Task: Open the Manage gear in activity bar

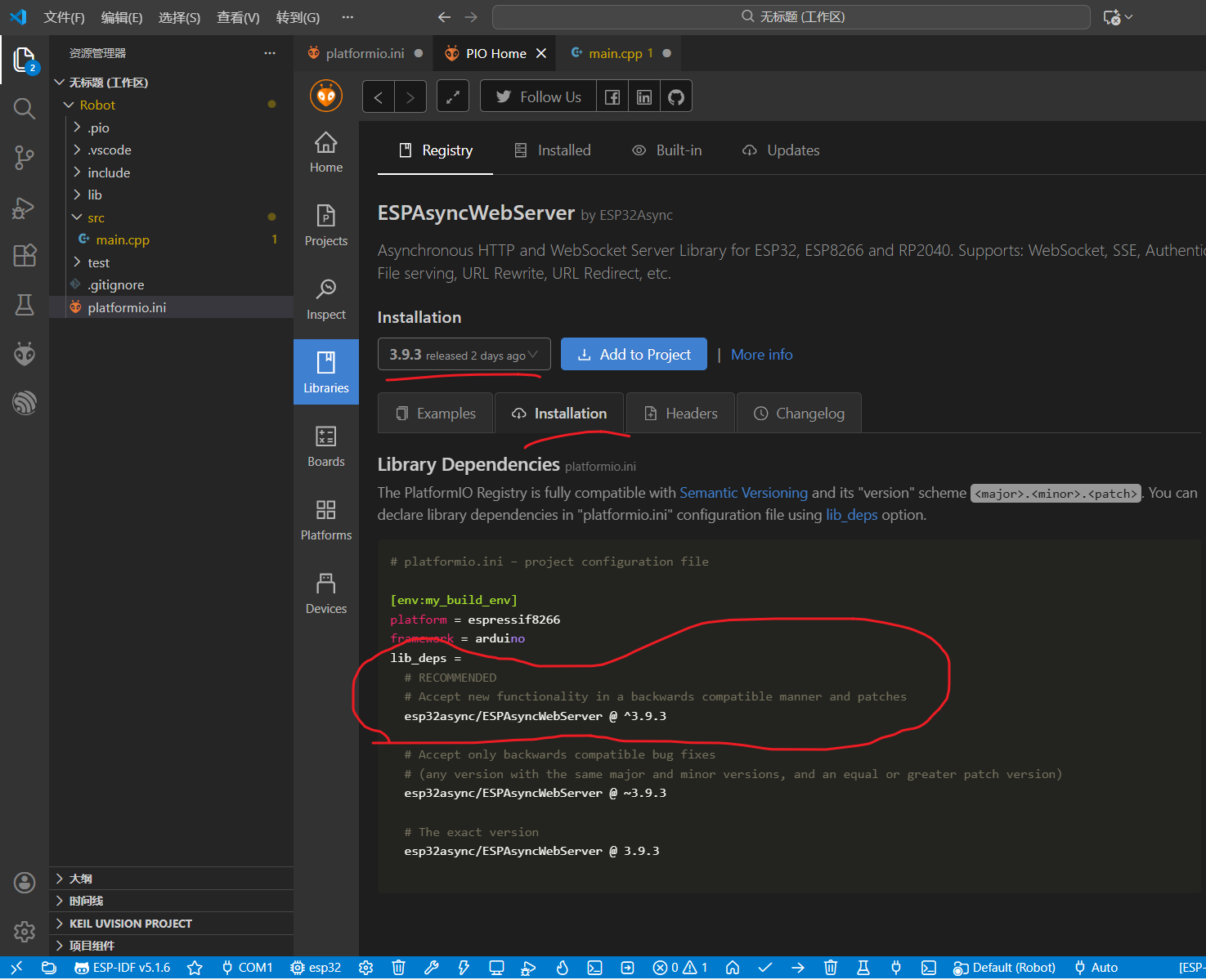Action: 25,931
